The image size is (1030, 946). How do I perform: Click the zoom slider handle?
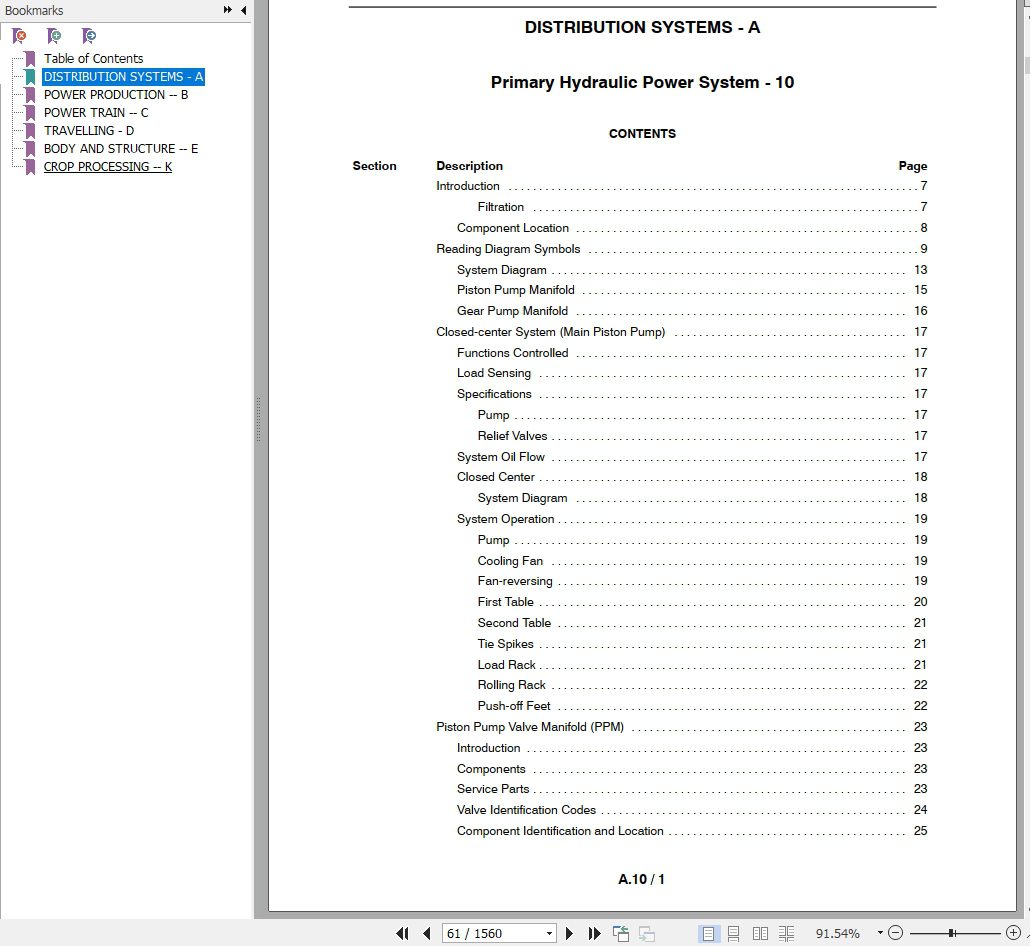coord(951,933)
